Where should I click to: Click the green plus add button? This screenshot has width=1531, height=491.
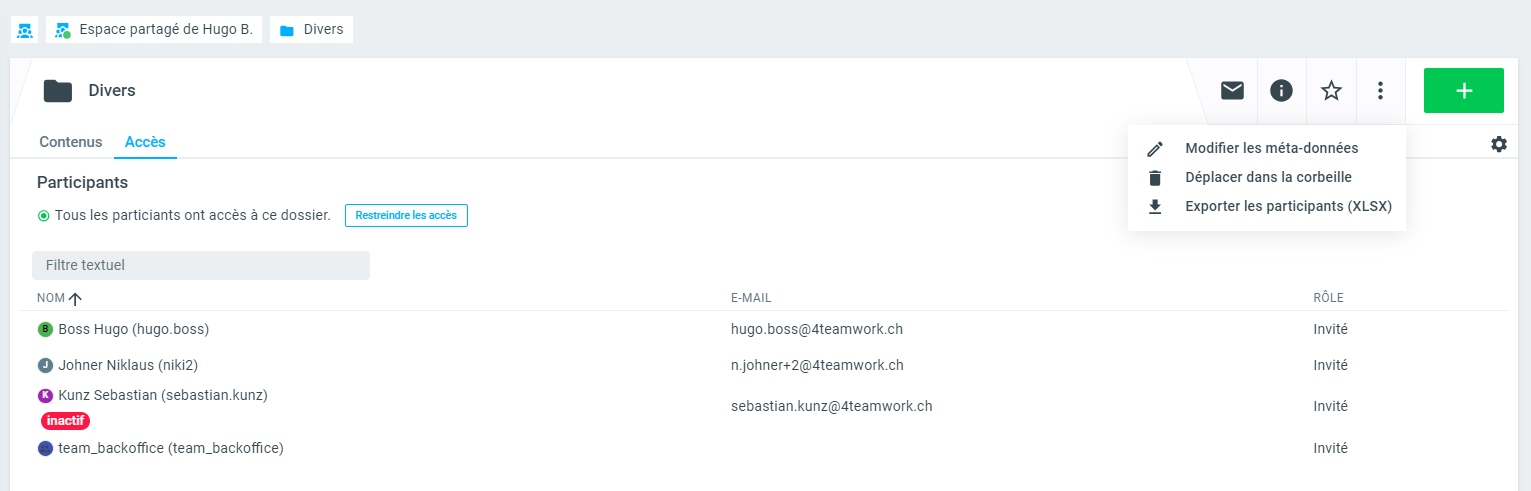coord(1463,91)
